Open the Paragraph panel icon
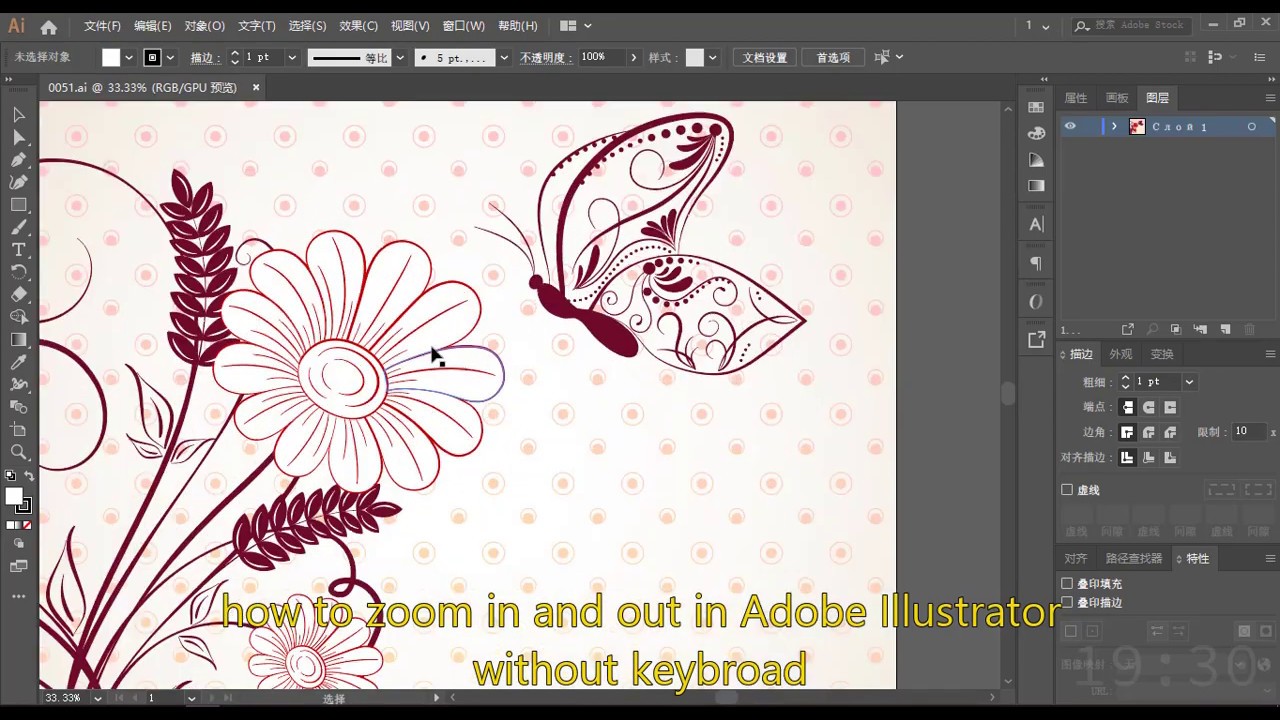 [x=1036, y=263]
